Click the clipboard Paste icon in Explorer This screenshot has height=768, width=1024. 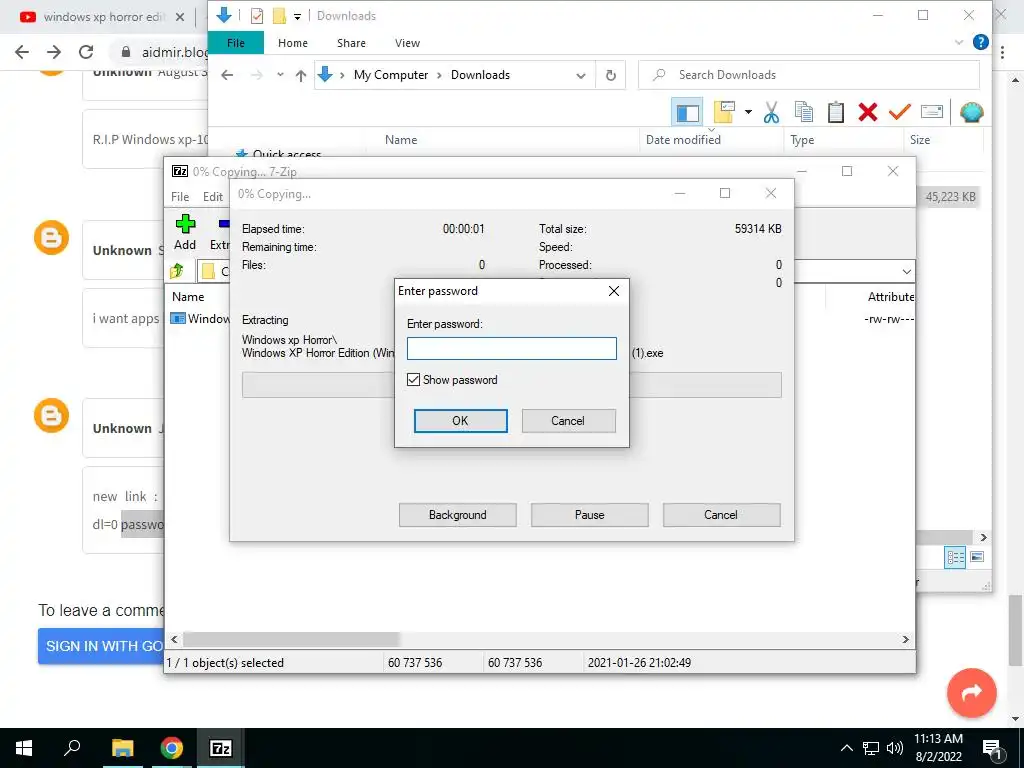coord(836,112)
